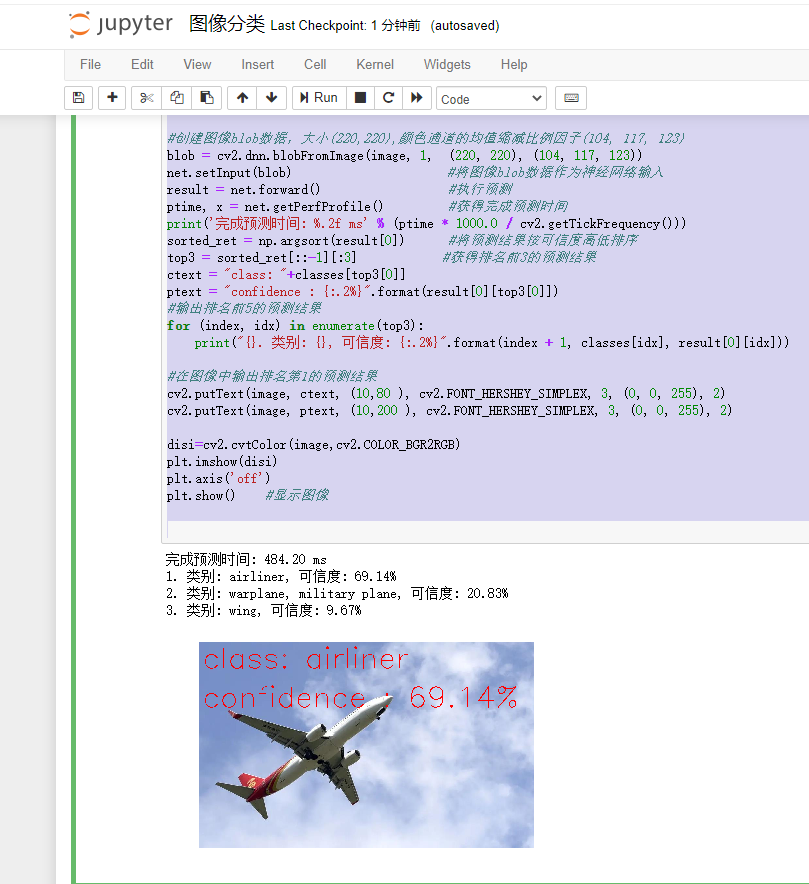Click the Run button

point(317,97)
